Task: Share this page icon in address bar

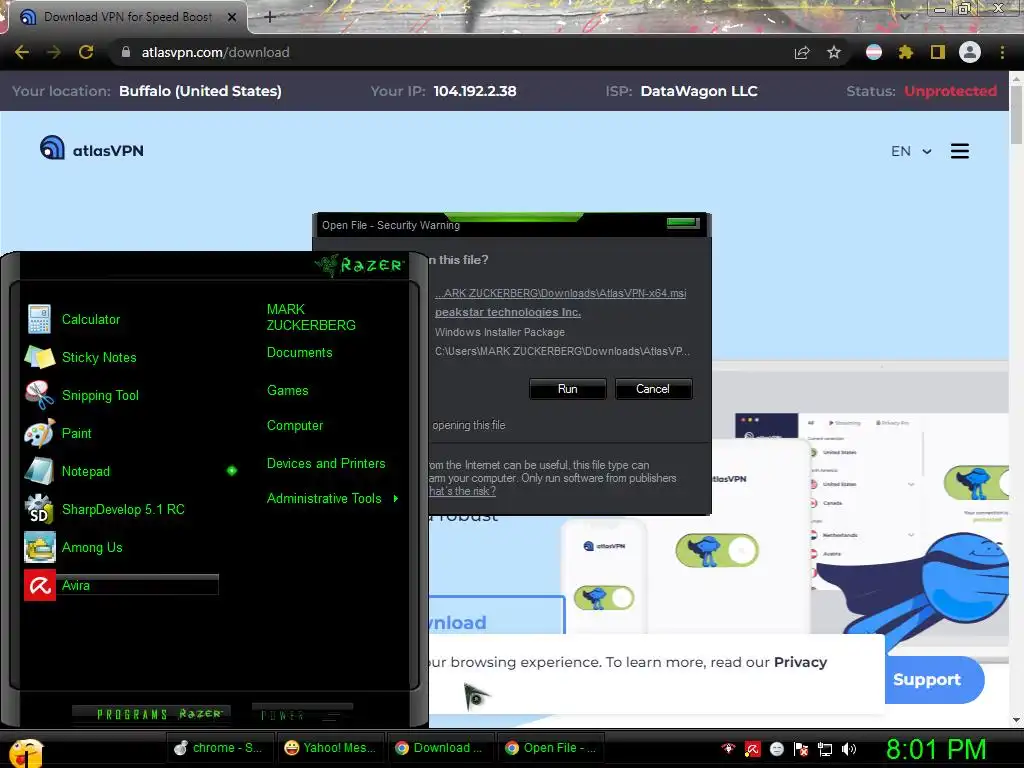Action: pos(802,52)
